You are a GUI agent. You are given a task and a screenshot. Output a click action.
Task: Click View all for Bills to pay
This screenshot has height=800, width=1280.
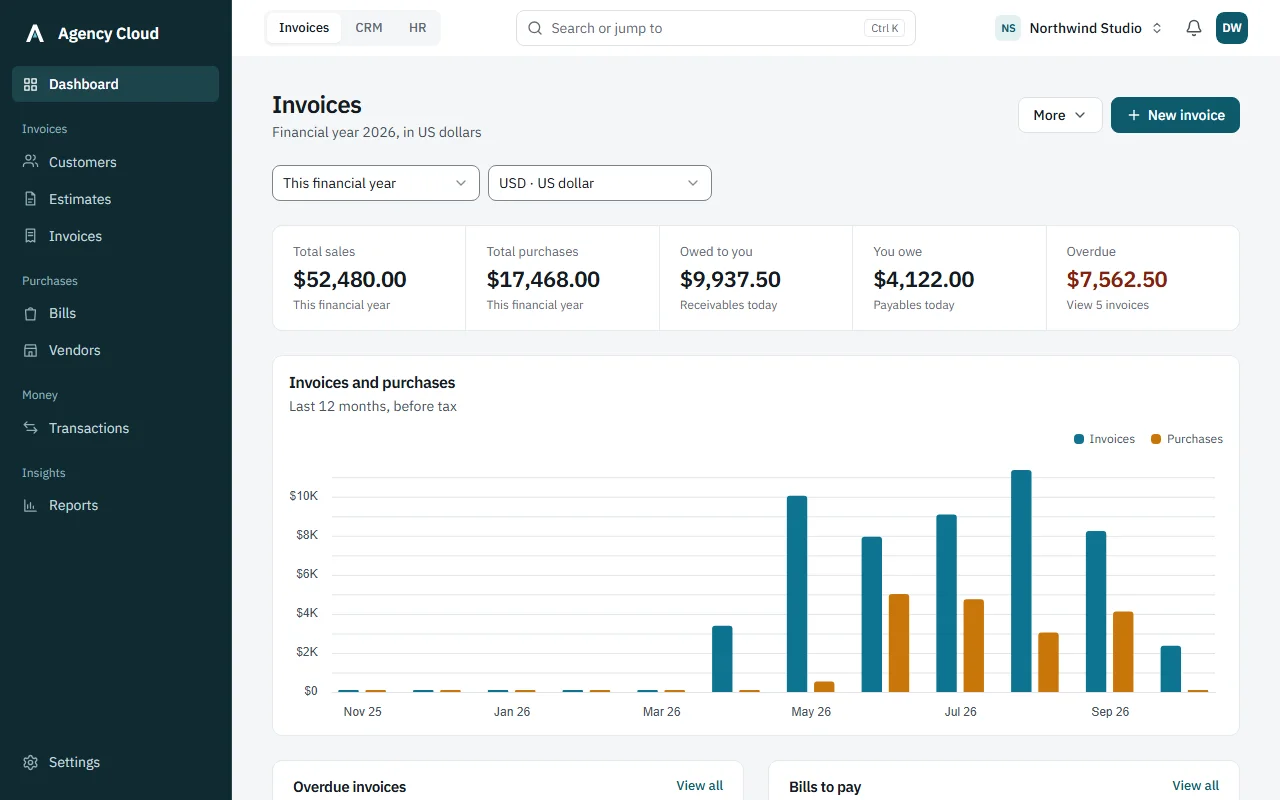(x=1196, y=786)
